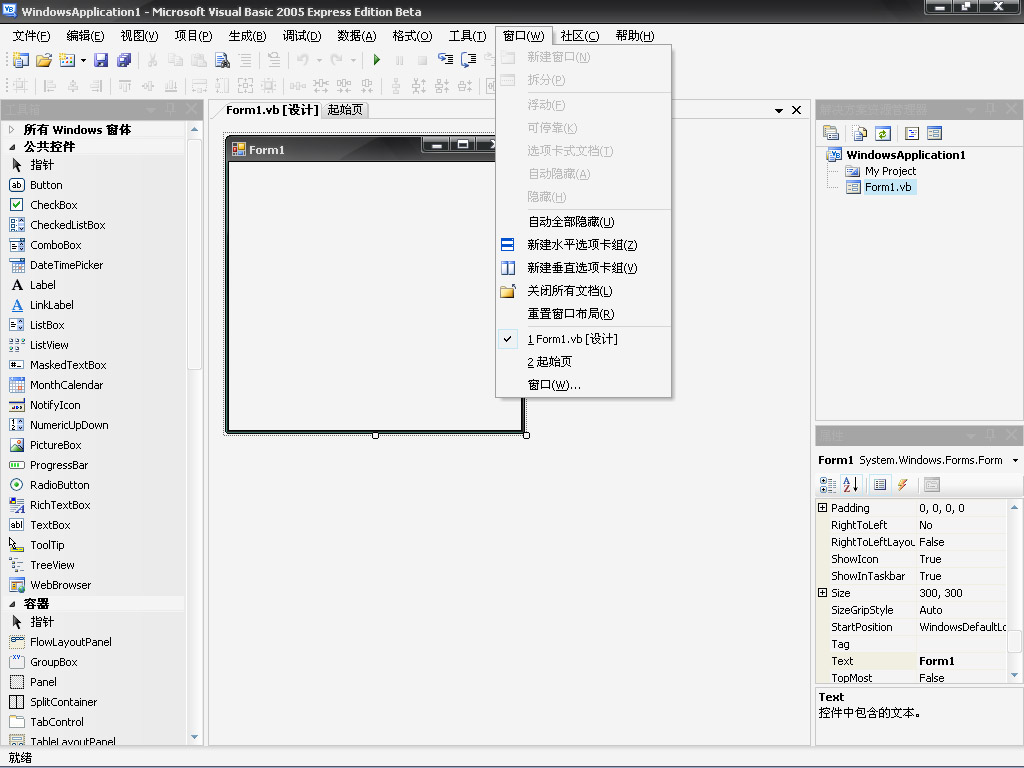Image resolution: width=1024 pixels, height=768 pixels.
Task: Open the 窗口(W)... dialog entry
Action: [x=583, y=385]
